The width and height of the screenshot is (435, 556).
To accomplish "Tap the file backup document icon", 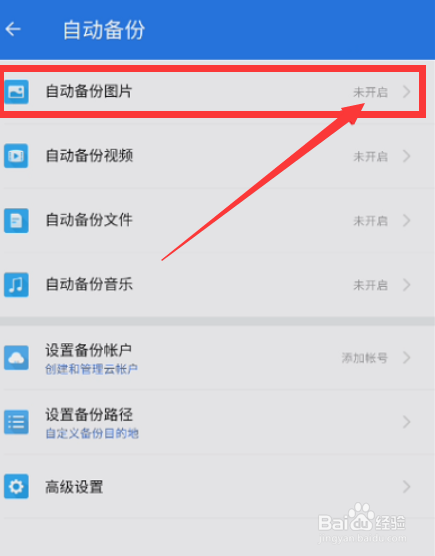I will 16,221.
